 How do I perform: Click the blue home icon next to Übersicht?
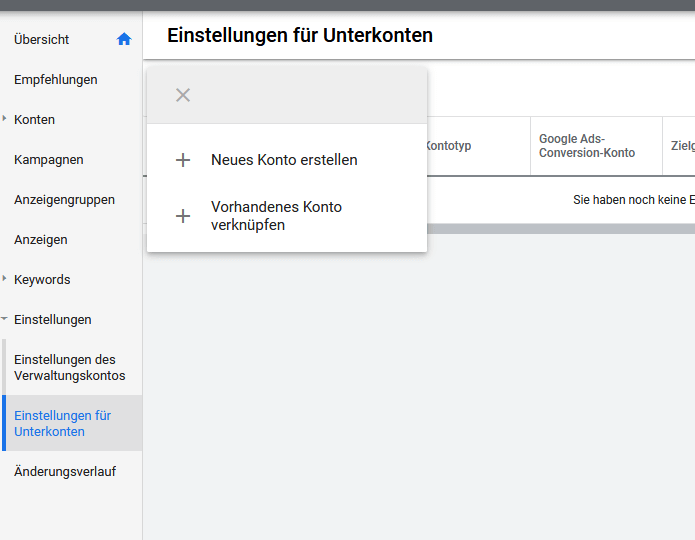point(124,39)
